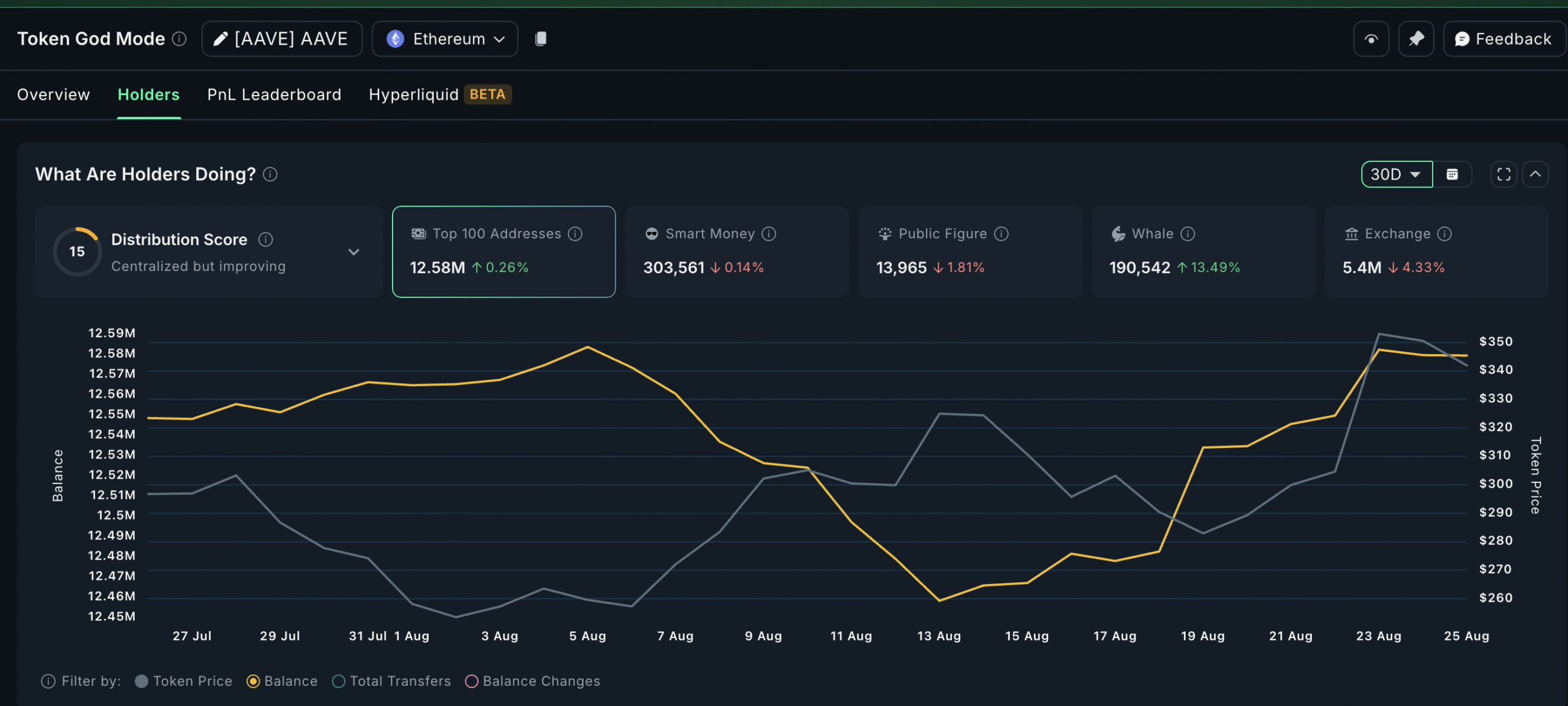Open the Ethereum chain selector
The image size is (1568, 706).
point(445,38)
